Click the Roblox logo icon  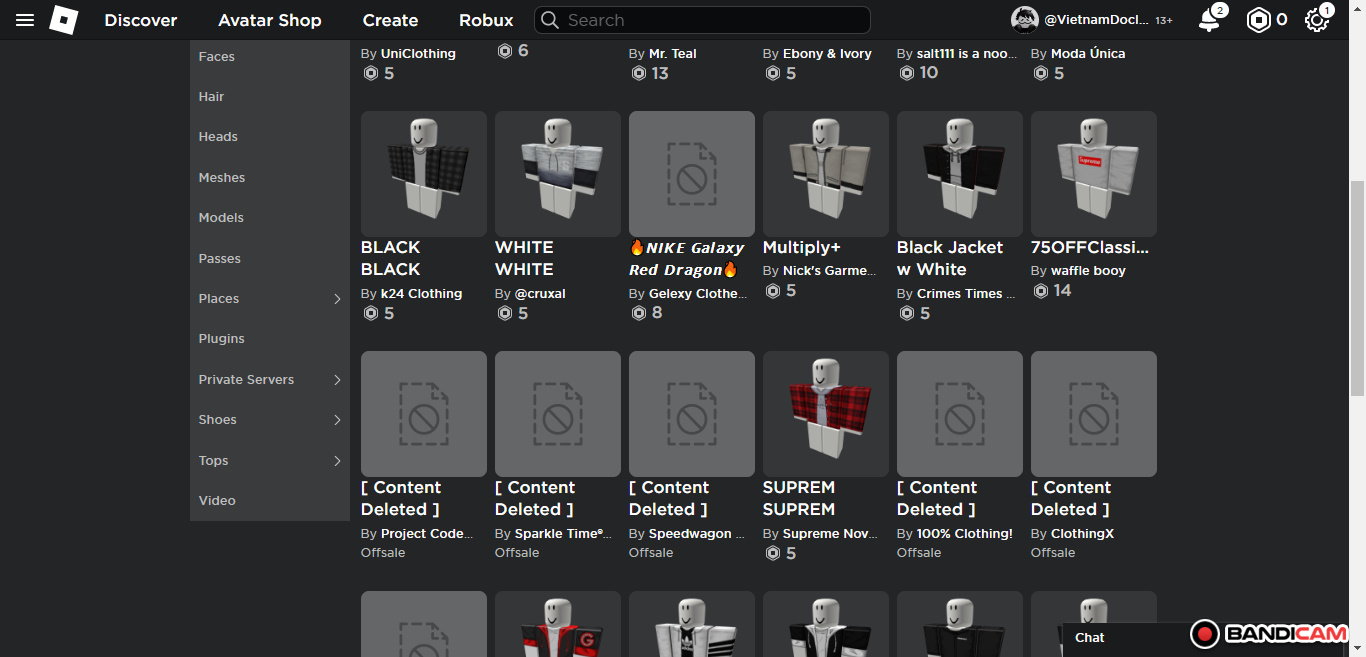pyautogui.click(x=64, y=20)
